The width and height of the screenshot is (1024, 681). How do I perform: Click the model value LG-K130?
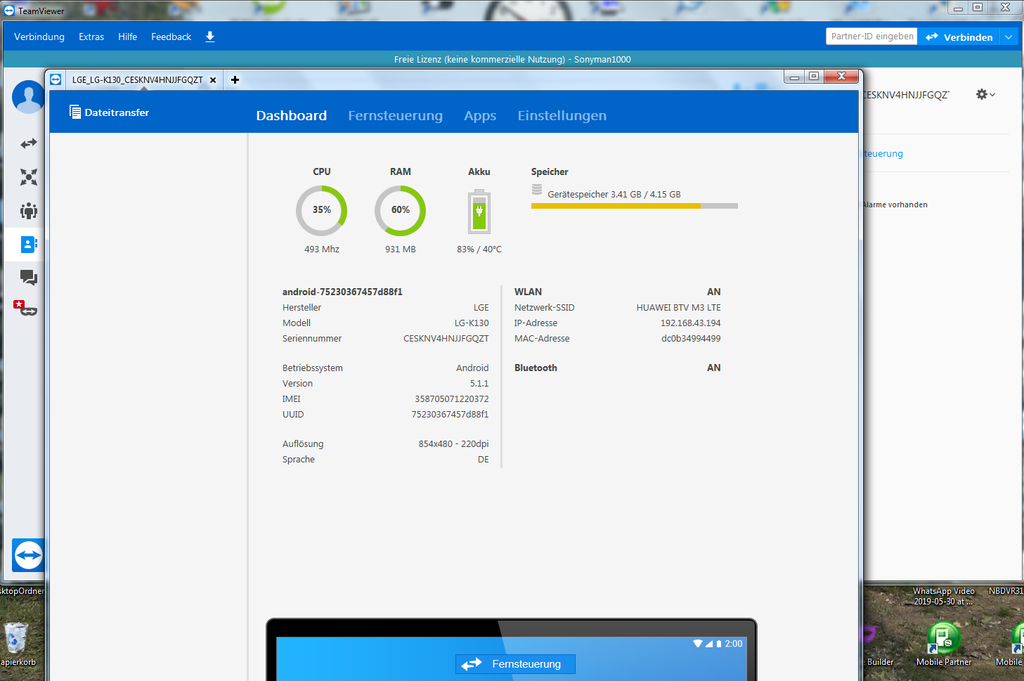(472, 323)
